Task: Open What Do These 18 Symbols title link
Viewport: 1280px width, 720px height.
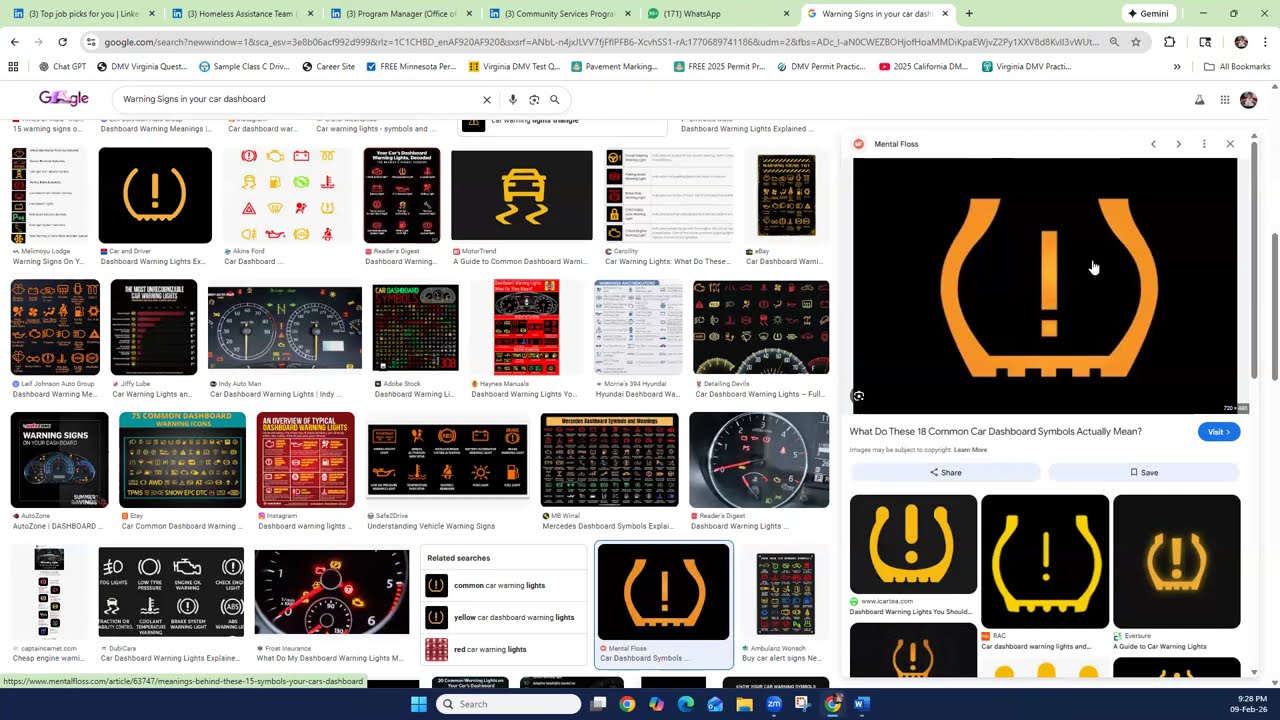Action: [x=995, y=432]
